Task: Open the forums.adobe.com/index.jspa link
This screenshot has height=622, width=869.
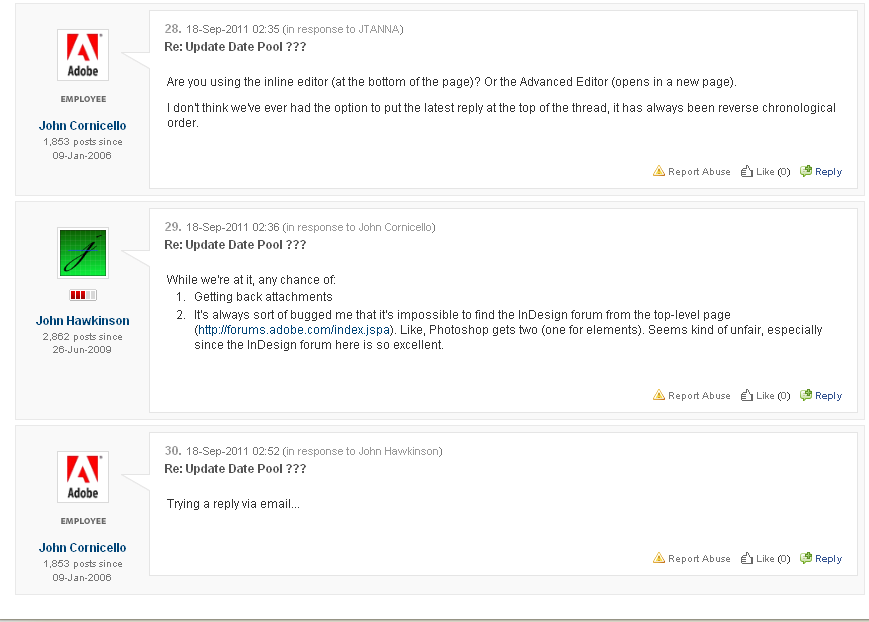Action: [294, 330]
